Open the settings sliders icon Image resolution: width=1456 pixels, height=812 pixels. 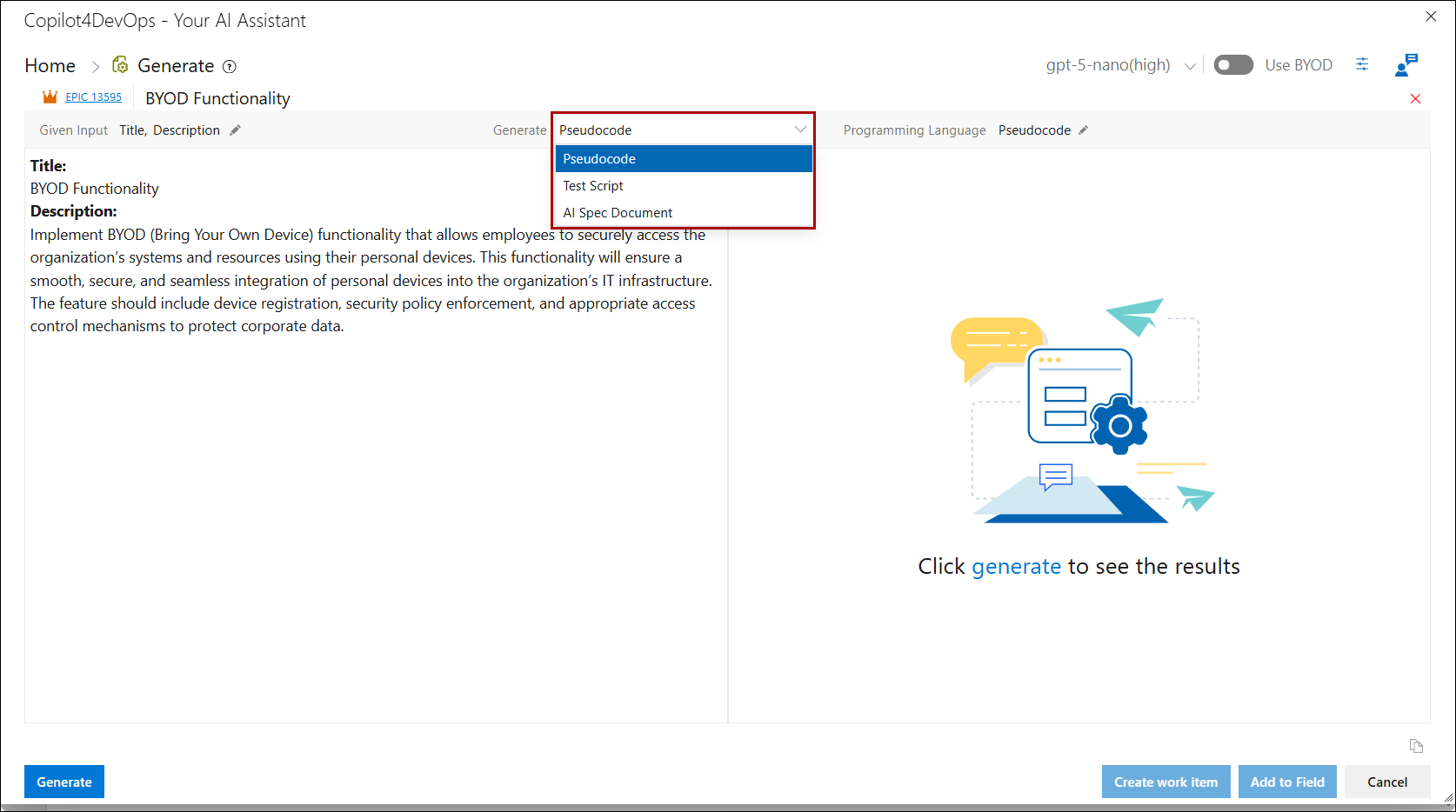pos(1362,64)
